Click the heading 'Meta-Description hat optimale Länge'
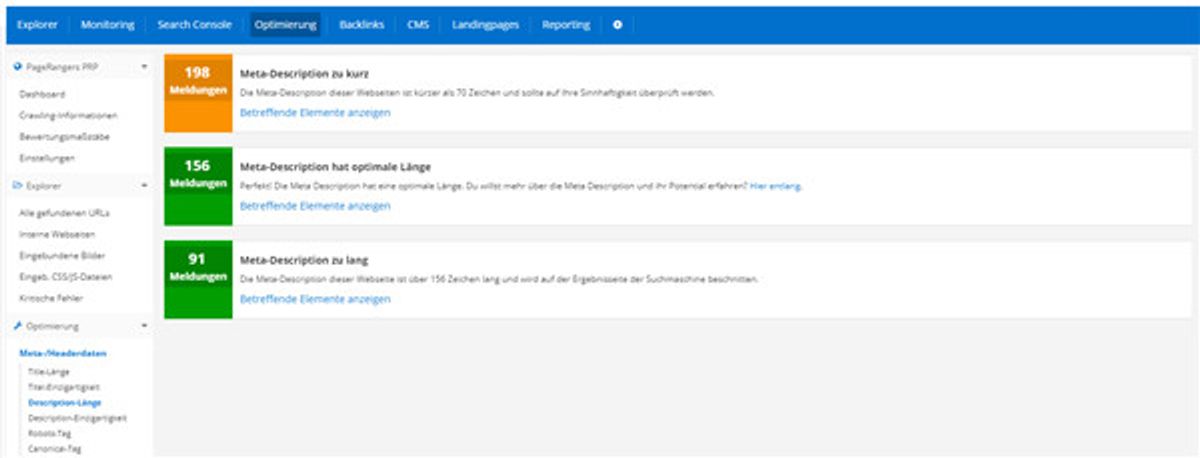Image resolution: width=1200 pixels, height=458 pixels. 335,166
